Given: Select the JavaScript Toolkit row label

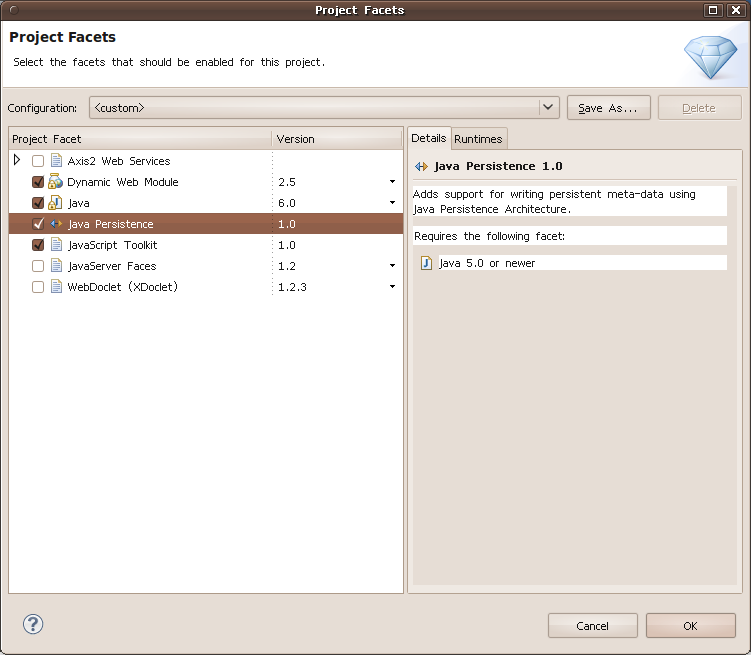Looking at the screenshot, I should click(113, 245).
